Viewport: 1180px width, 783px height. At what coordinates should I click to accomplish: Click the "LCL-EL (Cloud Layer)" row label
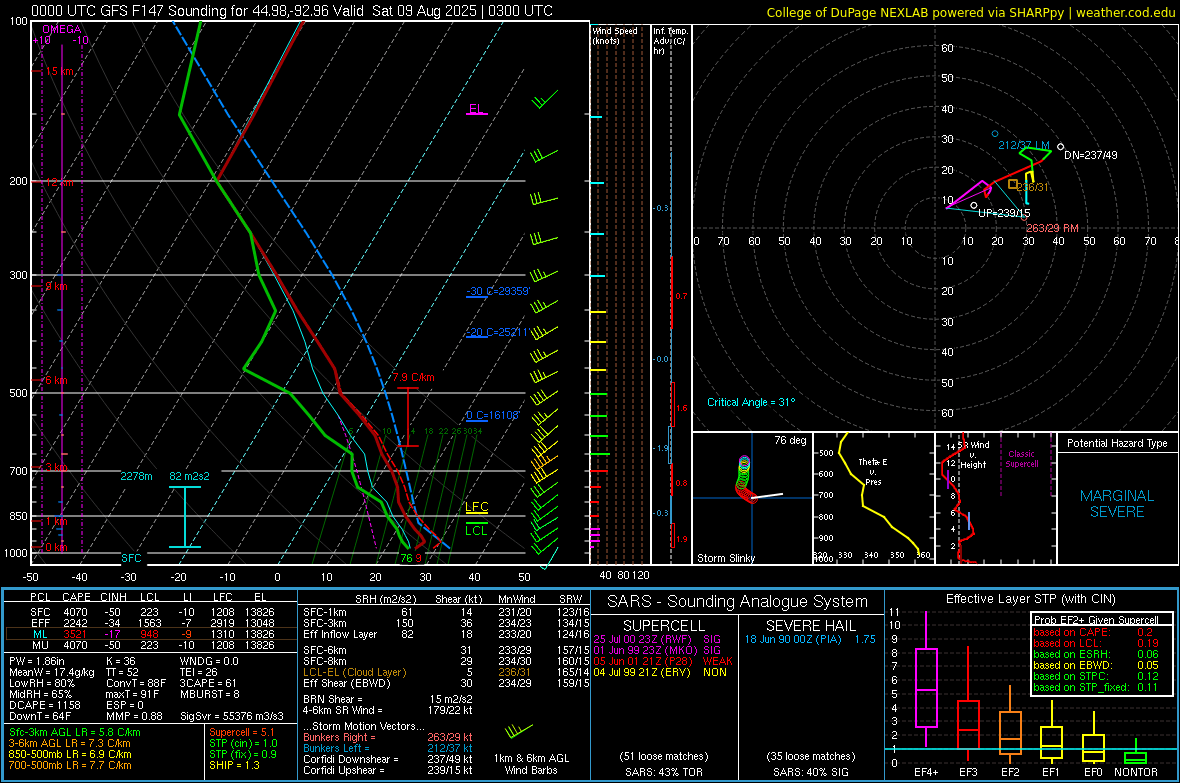pyautogui.click(x=354, y=672)
